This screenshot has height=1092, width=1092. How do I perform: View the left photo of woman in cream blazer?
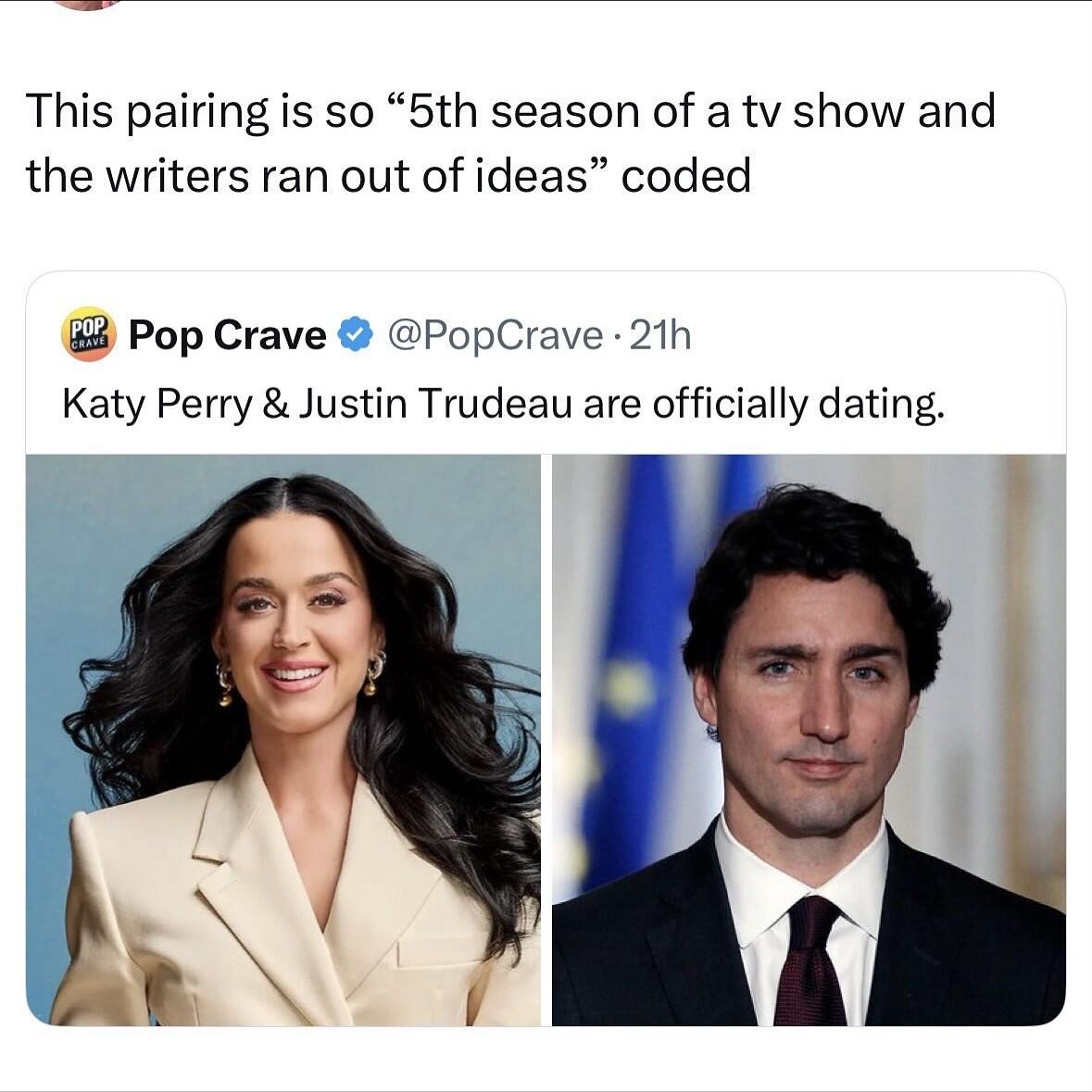coord(283,740)
